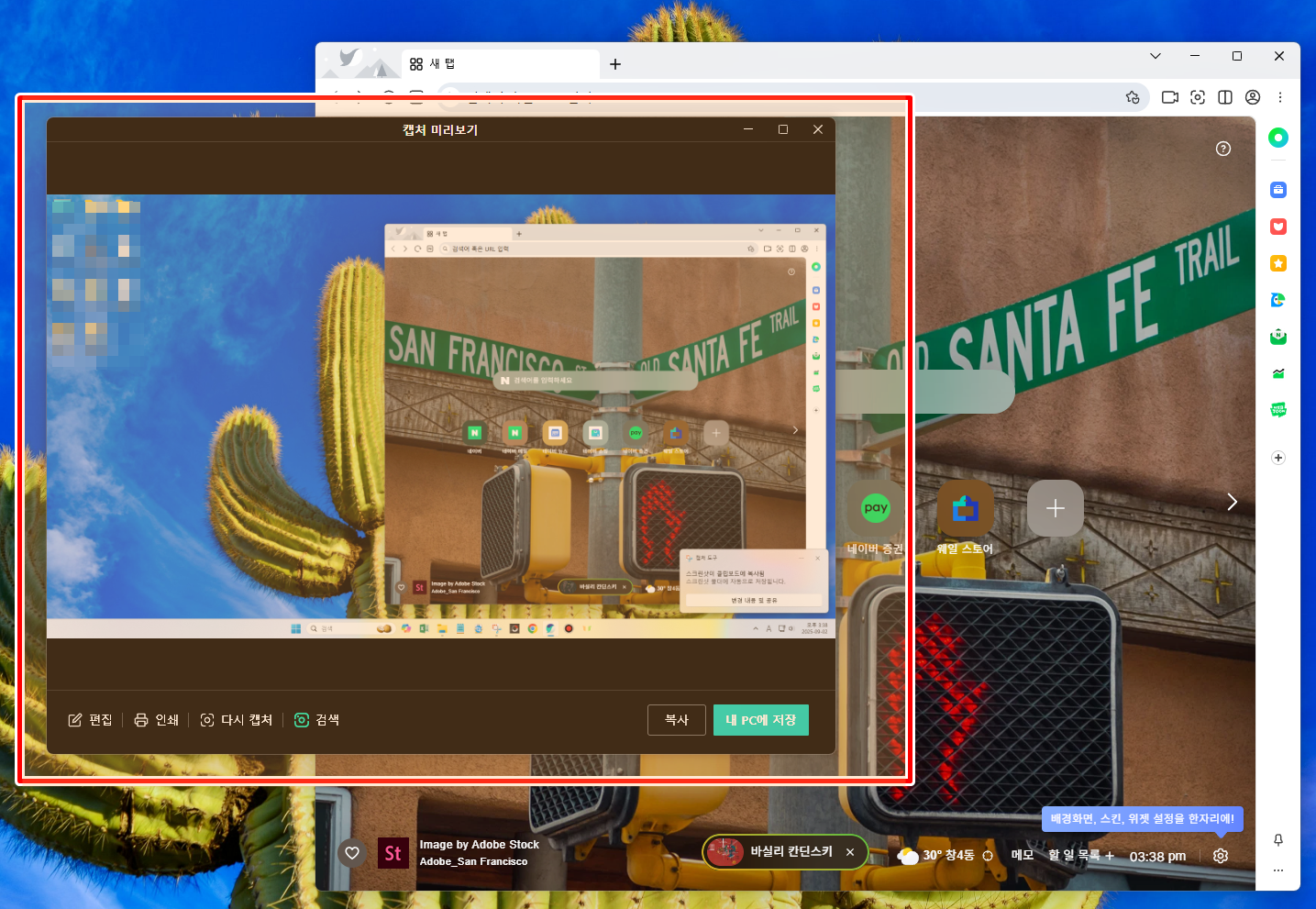Open a new tab with the plus button
Viewport: 1316px width, 909px height.
tap(615, 64)
